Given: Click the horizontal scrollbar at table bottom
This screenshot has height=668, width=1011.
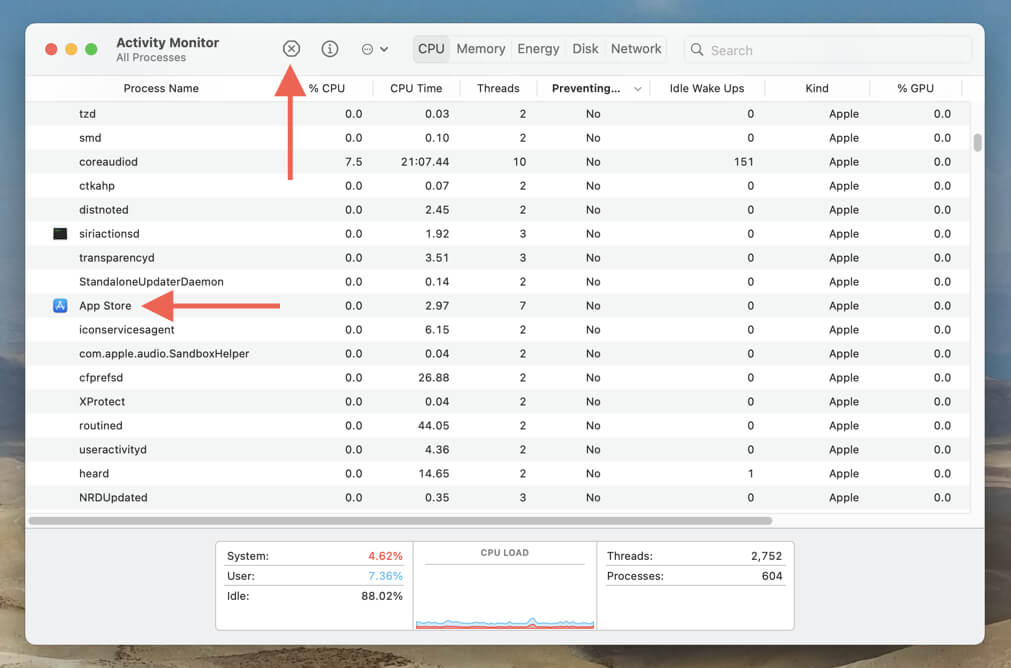Looking at the screenshot, I should [x=400, y=520].
